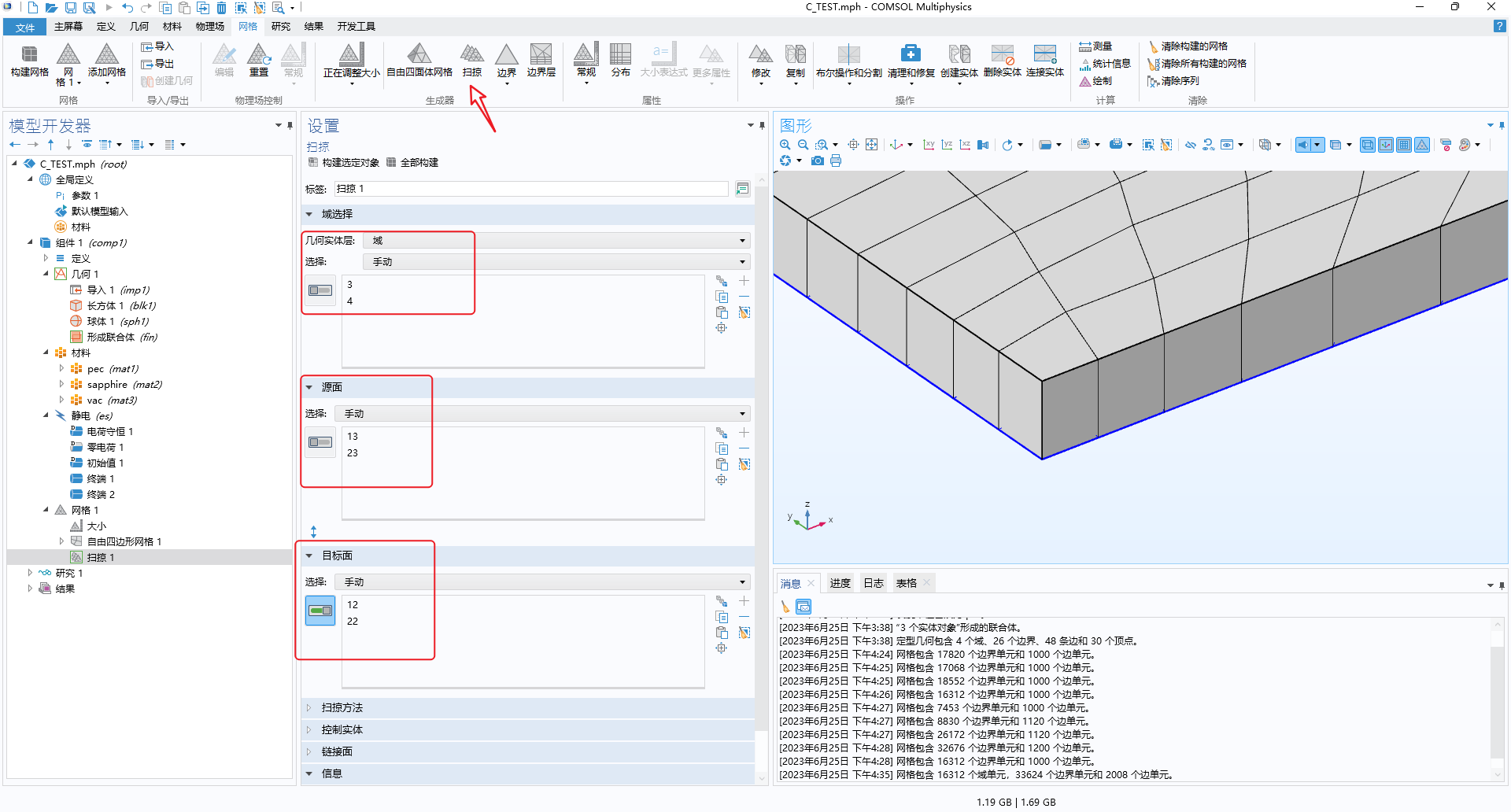The image size is (1511, 812).
Task: Toggle destination face (目标面) selection activation switch
Action: (x=320, y=611)
